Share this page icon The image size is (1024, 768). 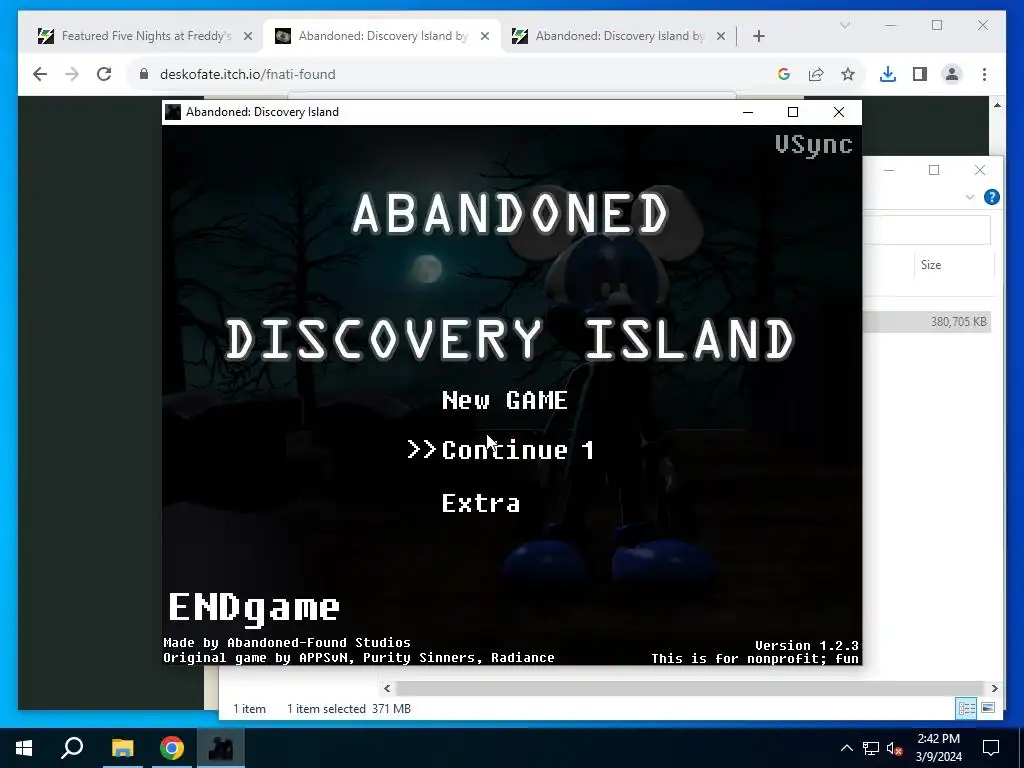[x=816, y=74]
